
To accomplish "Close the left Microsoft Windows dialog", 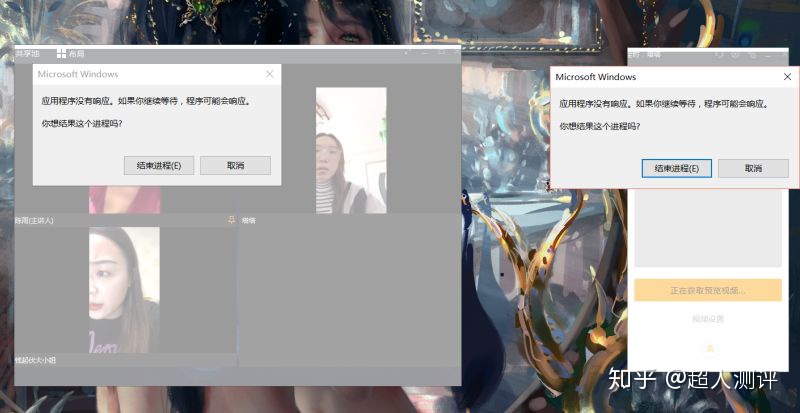I will click(270, 74).
